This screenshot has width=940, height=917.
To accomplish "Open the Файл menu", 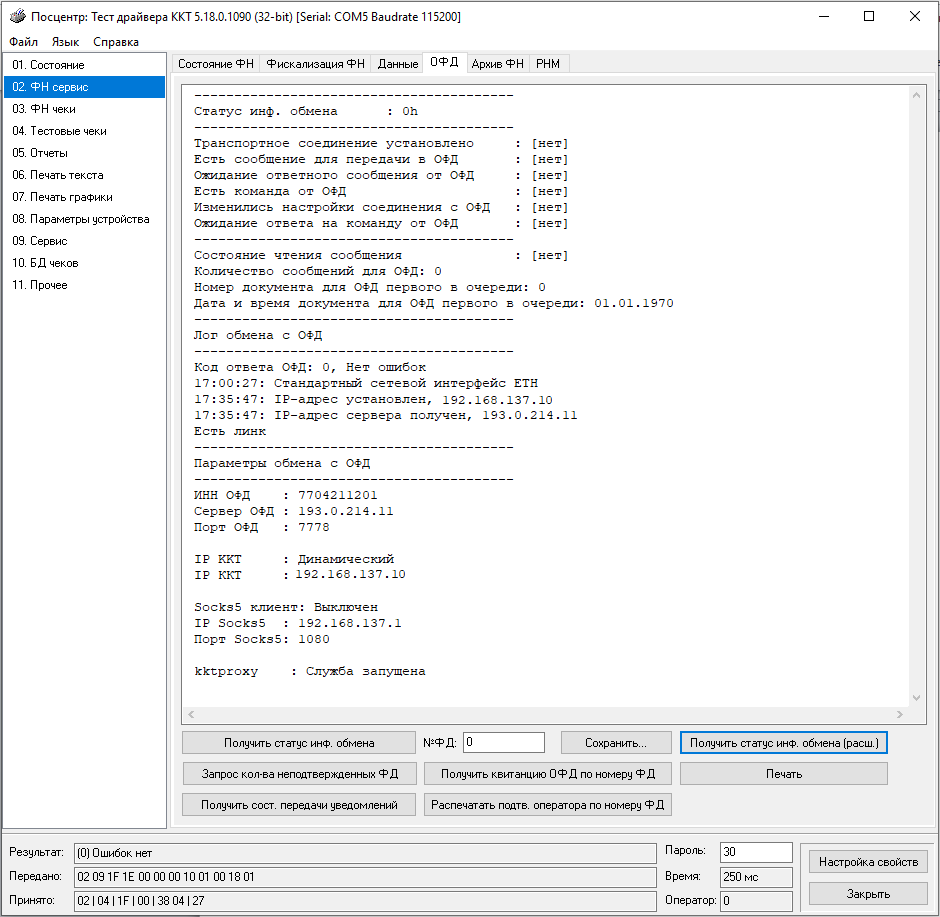I will tap(24, 42).
